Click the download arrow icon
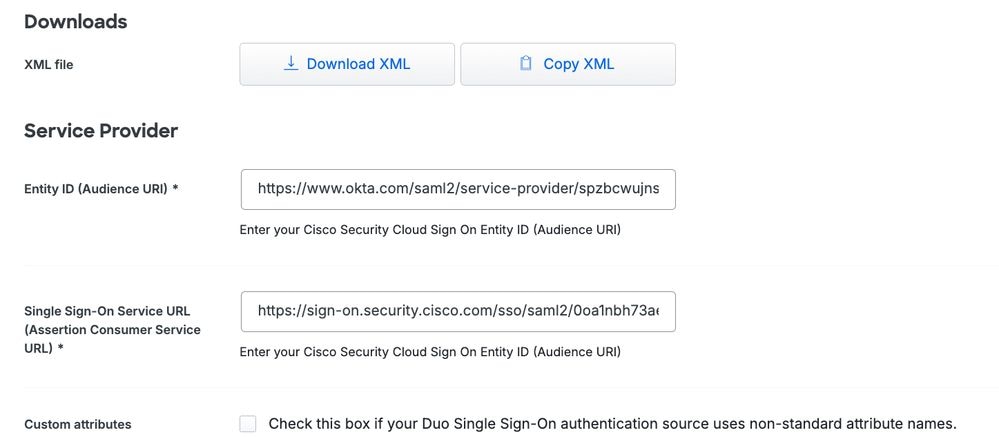This screenshot has height=437, width=999. coord(291,63)
